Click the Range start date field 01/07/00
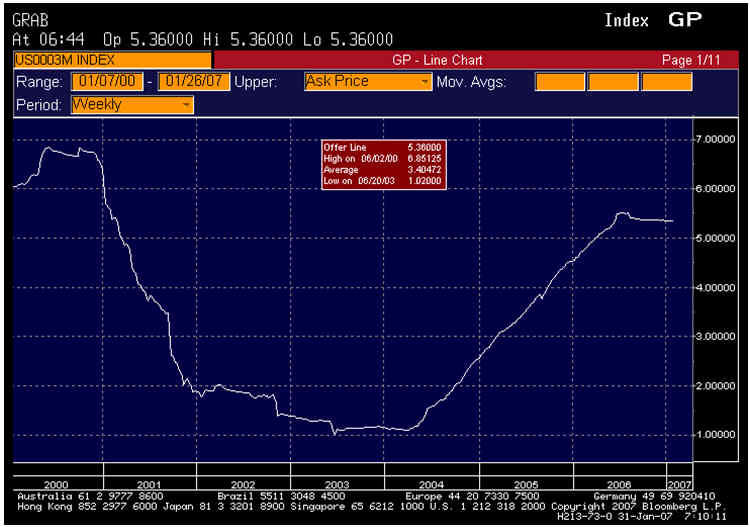Screen dimensions: 750x527 108,82
